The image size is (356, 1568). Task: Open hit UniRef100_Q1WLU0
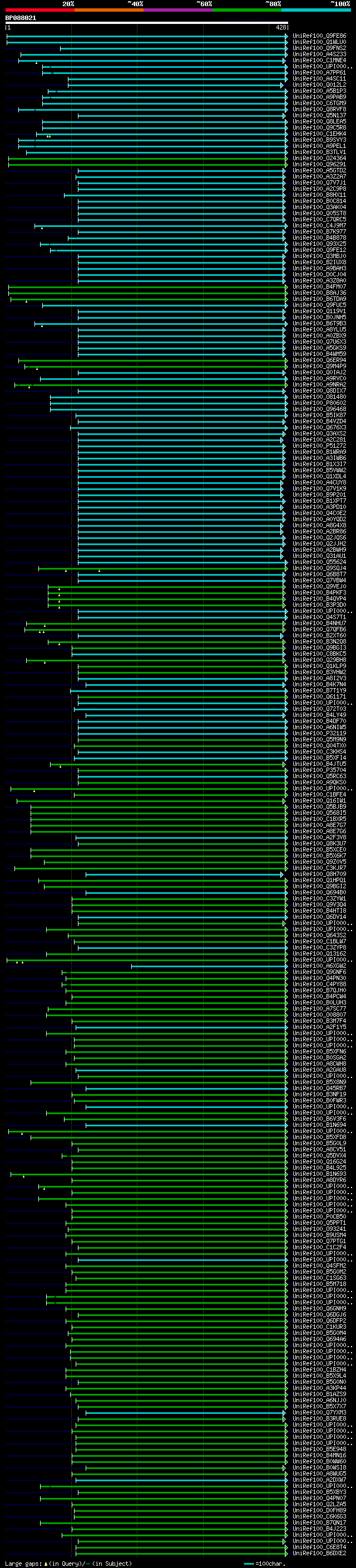(x=319, y=42)
